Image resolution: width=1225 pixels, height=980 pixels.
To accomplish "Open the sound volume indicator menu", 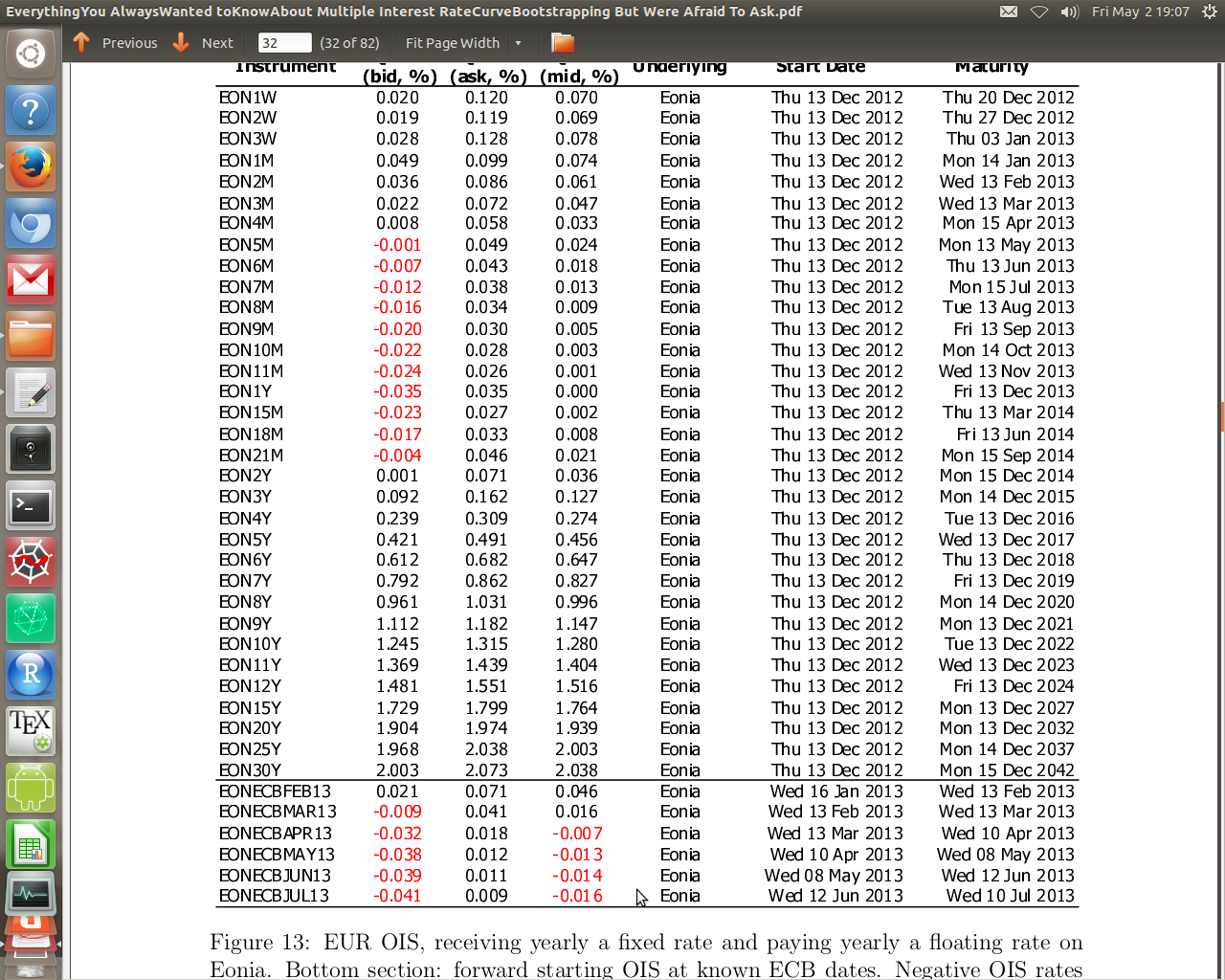I will [1069, 11].
